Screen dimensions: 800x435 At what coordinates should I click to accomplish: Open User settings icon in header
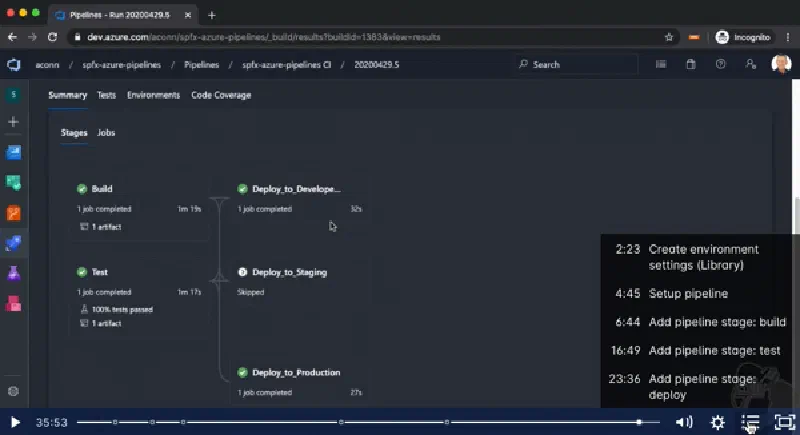click(x=751, y=64)
